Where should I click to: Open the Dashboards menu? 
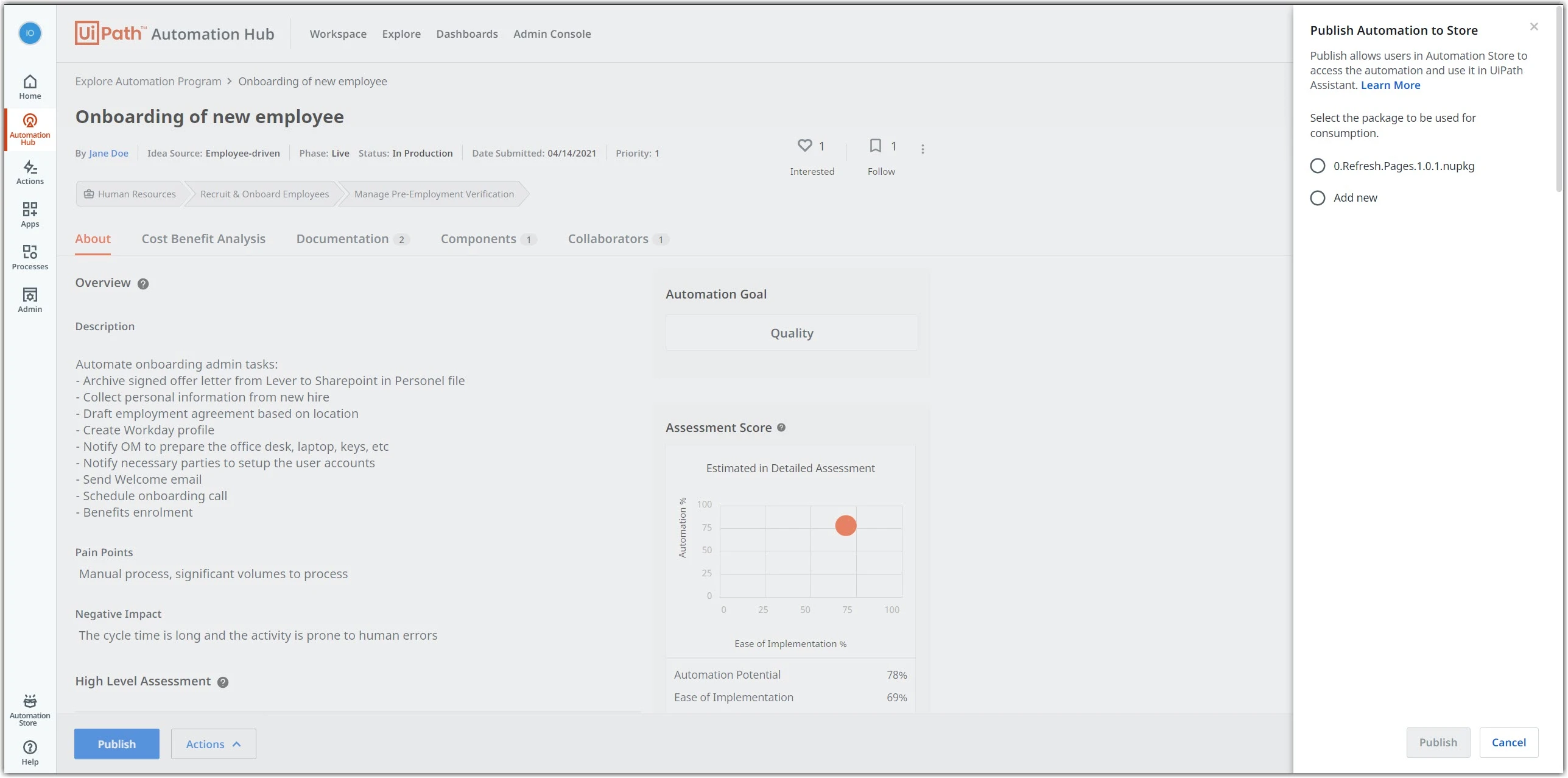pos(467,34)
